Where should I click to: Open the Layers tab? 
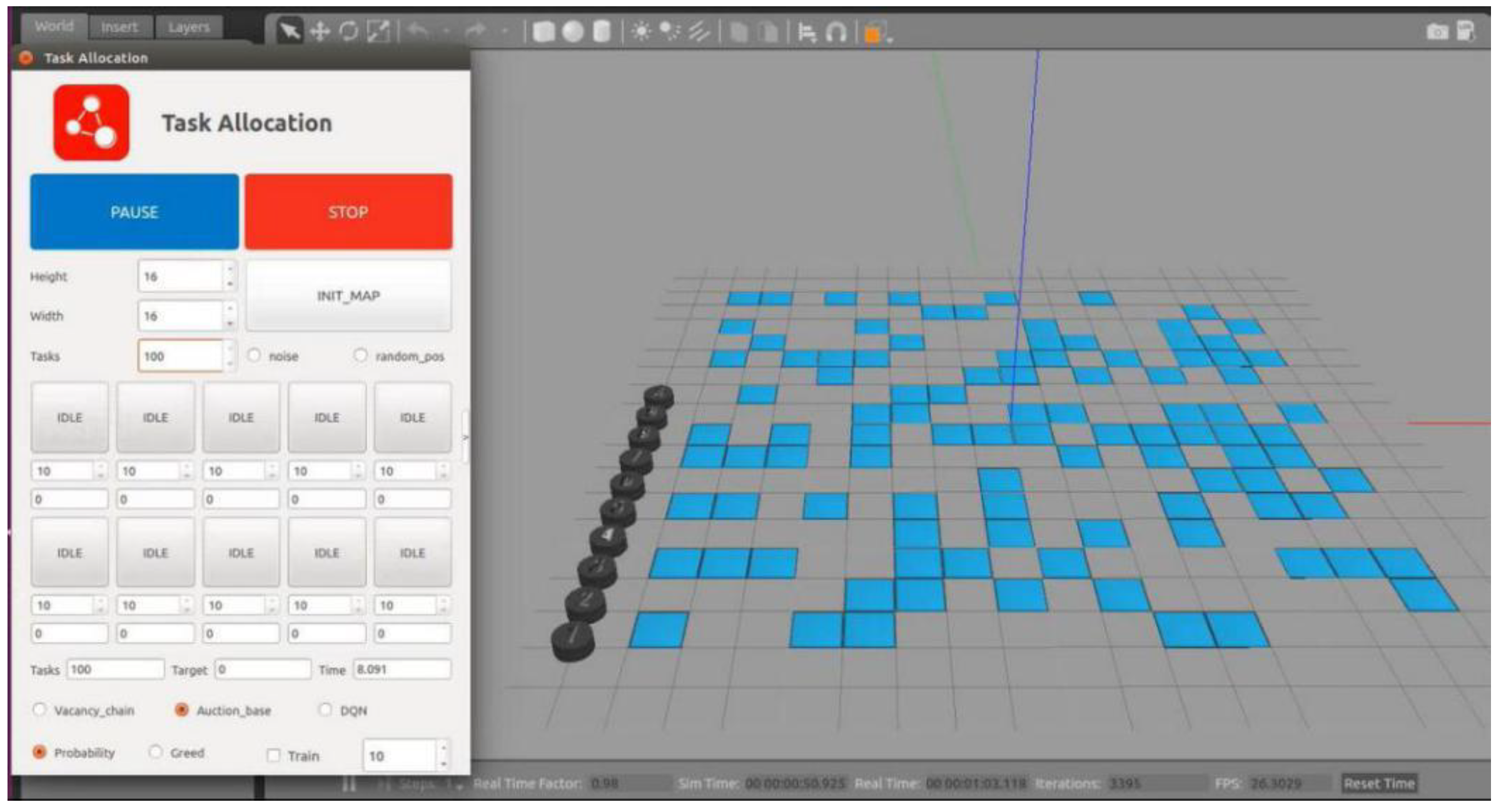[188, 27]
